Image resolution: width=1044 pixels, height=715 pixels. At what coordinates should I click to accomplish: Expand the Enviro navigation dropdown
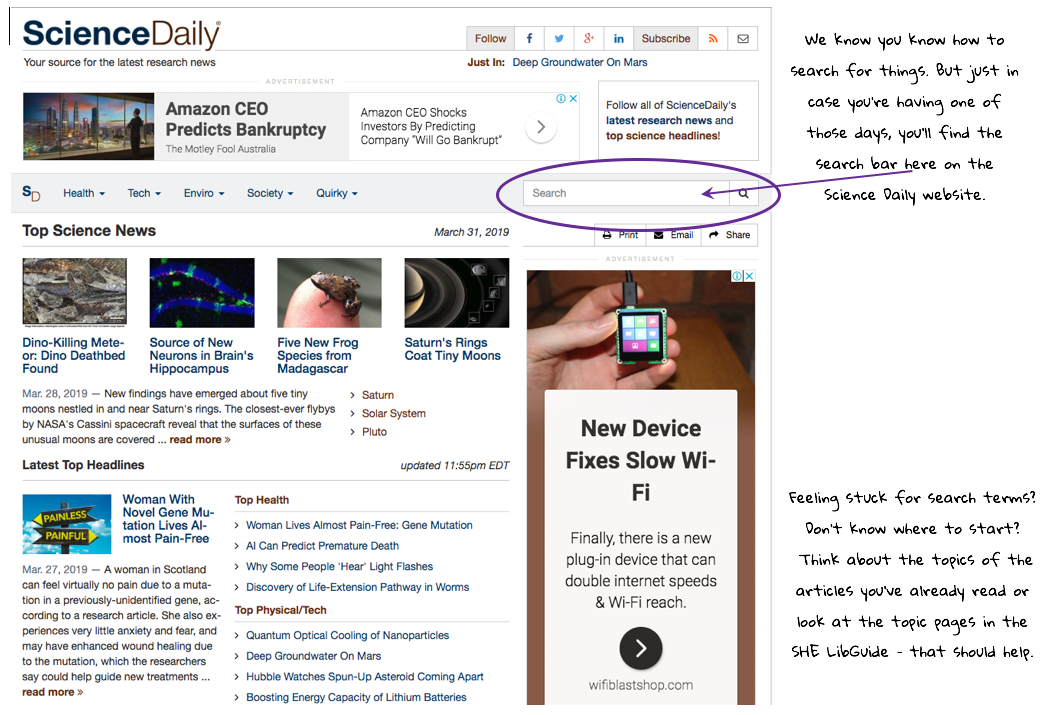[x=204, y=193]
